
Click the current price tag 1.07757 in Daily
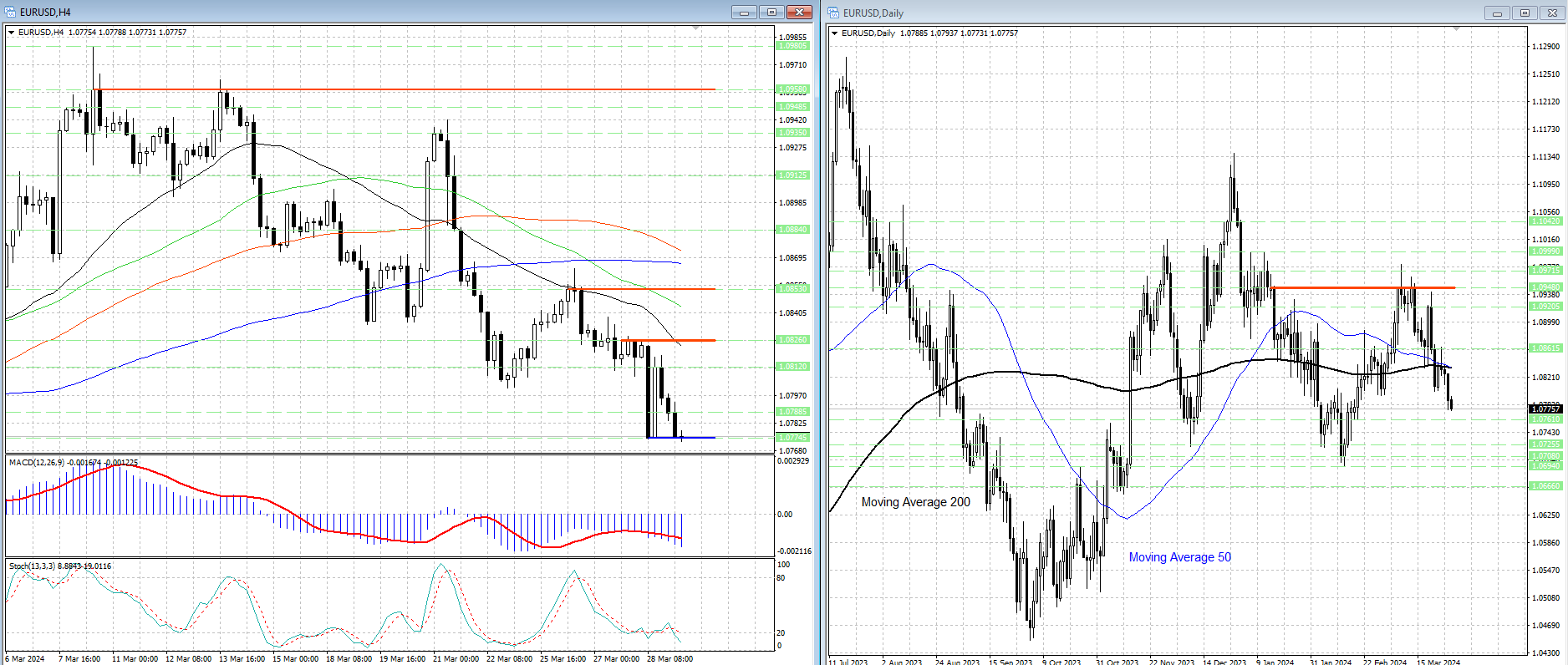tap(1545, 409)
